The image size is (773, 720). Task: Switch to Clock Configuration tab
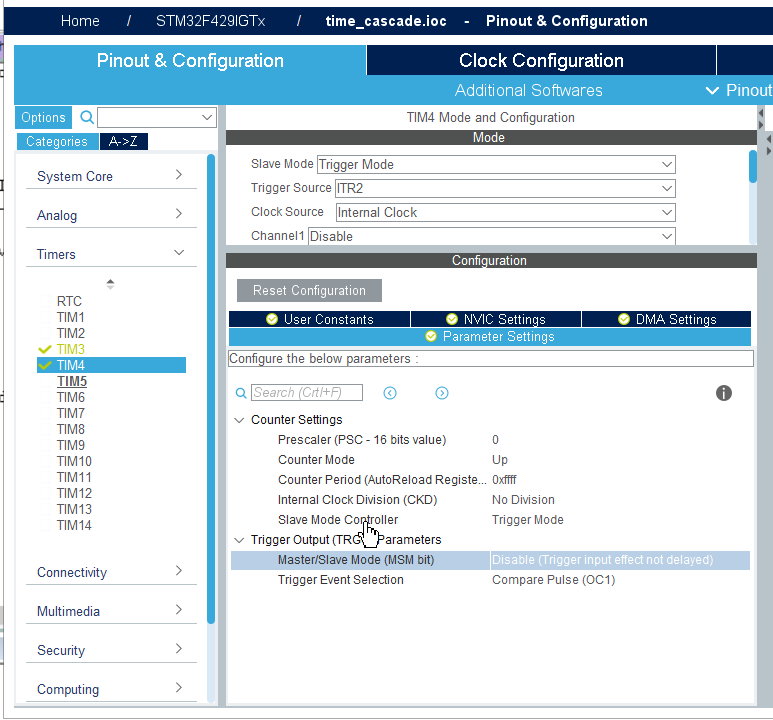[541, 61]
